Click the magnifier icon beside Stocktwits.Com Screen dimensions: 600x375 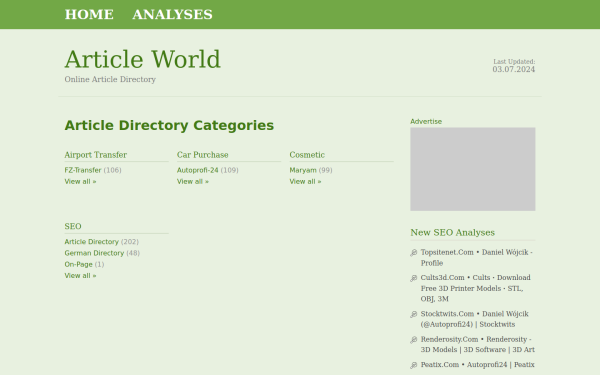[x=413, y=315]
